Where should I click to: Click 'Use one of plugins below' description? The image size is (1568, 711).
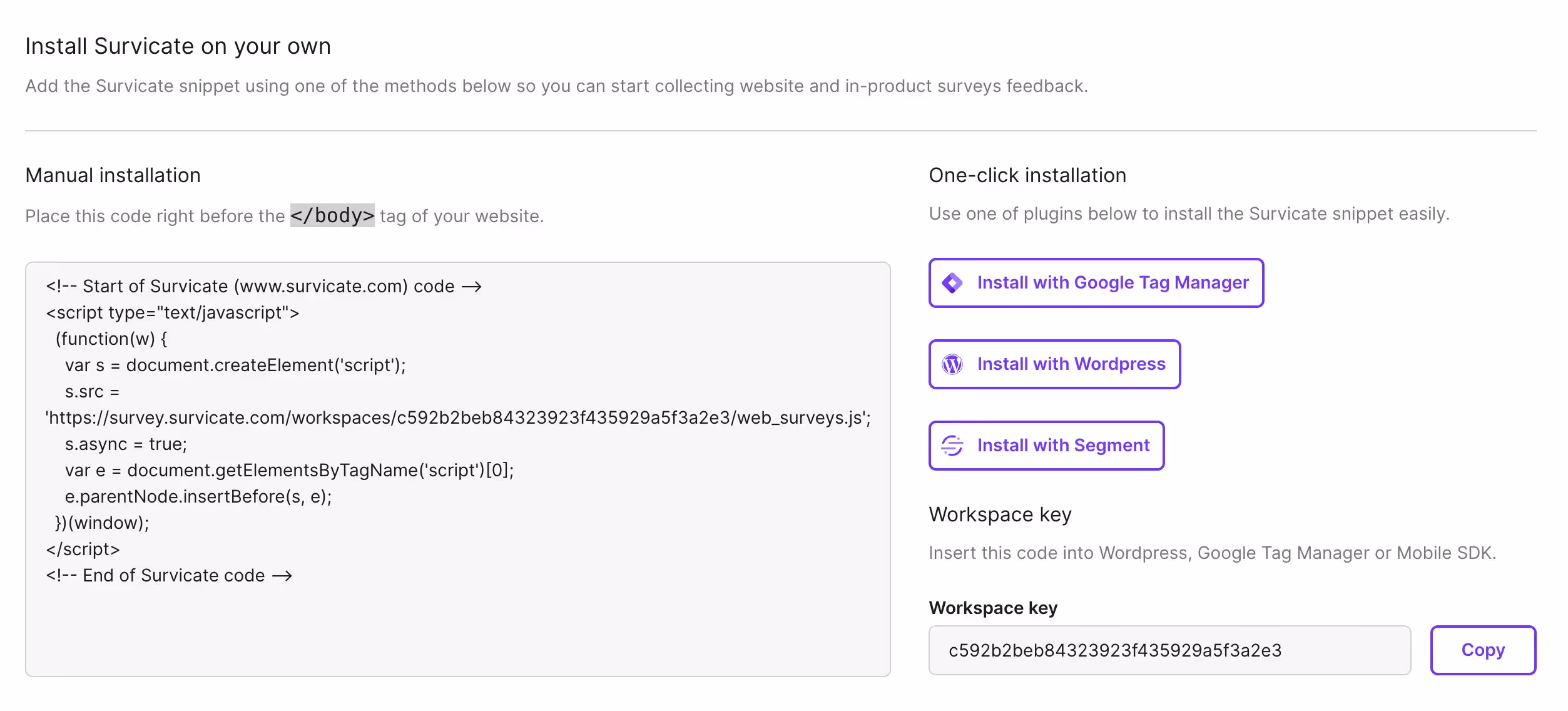(1189, 214)
